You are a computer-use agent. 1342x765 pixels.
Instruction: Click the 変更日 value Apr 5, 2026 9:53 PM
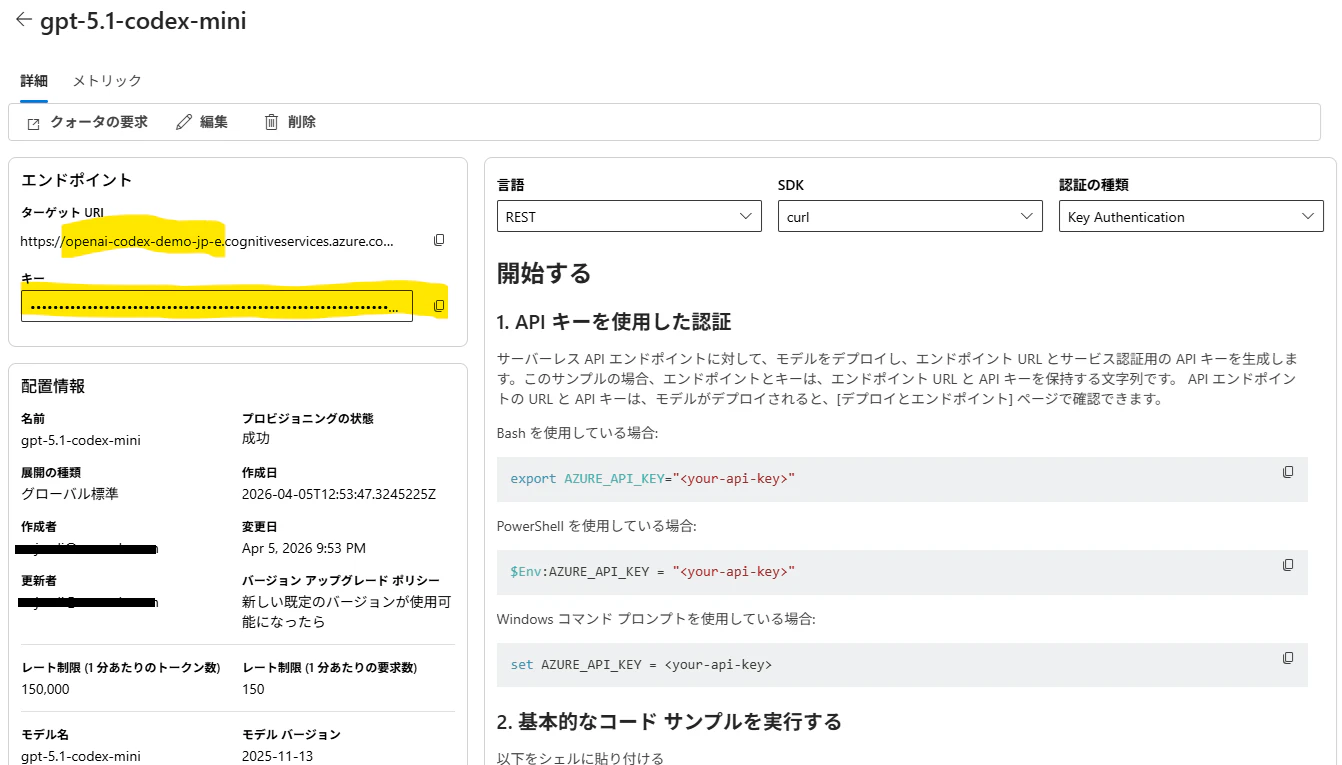tap(304, 548)
